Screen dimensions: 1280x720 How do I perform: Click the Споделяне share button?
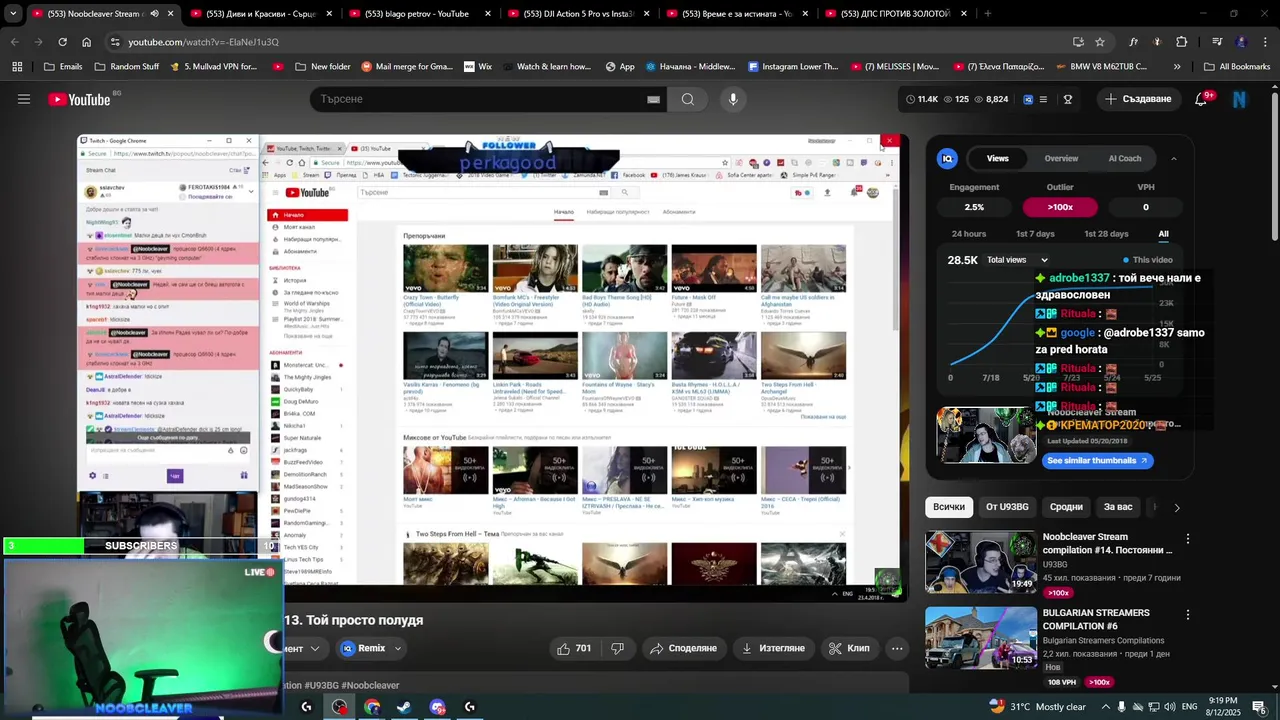pyautogui.click(x=683, y=648)
